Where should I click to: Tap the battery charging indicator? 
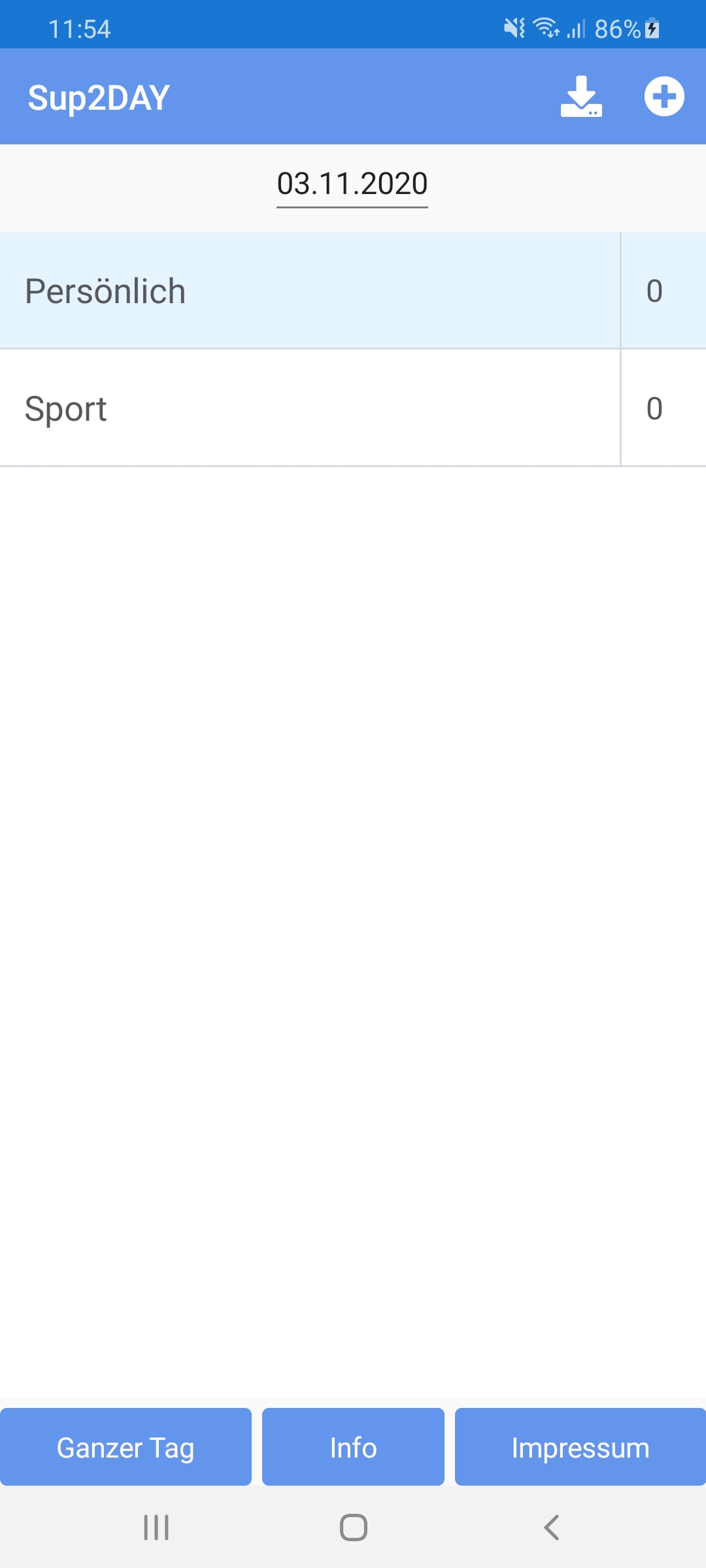coord(652,29)
